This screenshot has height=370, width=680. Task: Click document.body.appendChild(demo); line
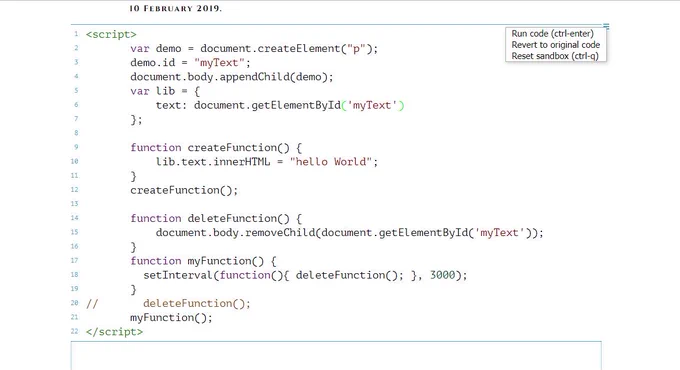pyautogui.click(x=232, y=77)
